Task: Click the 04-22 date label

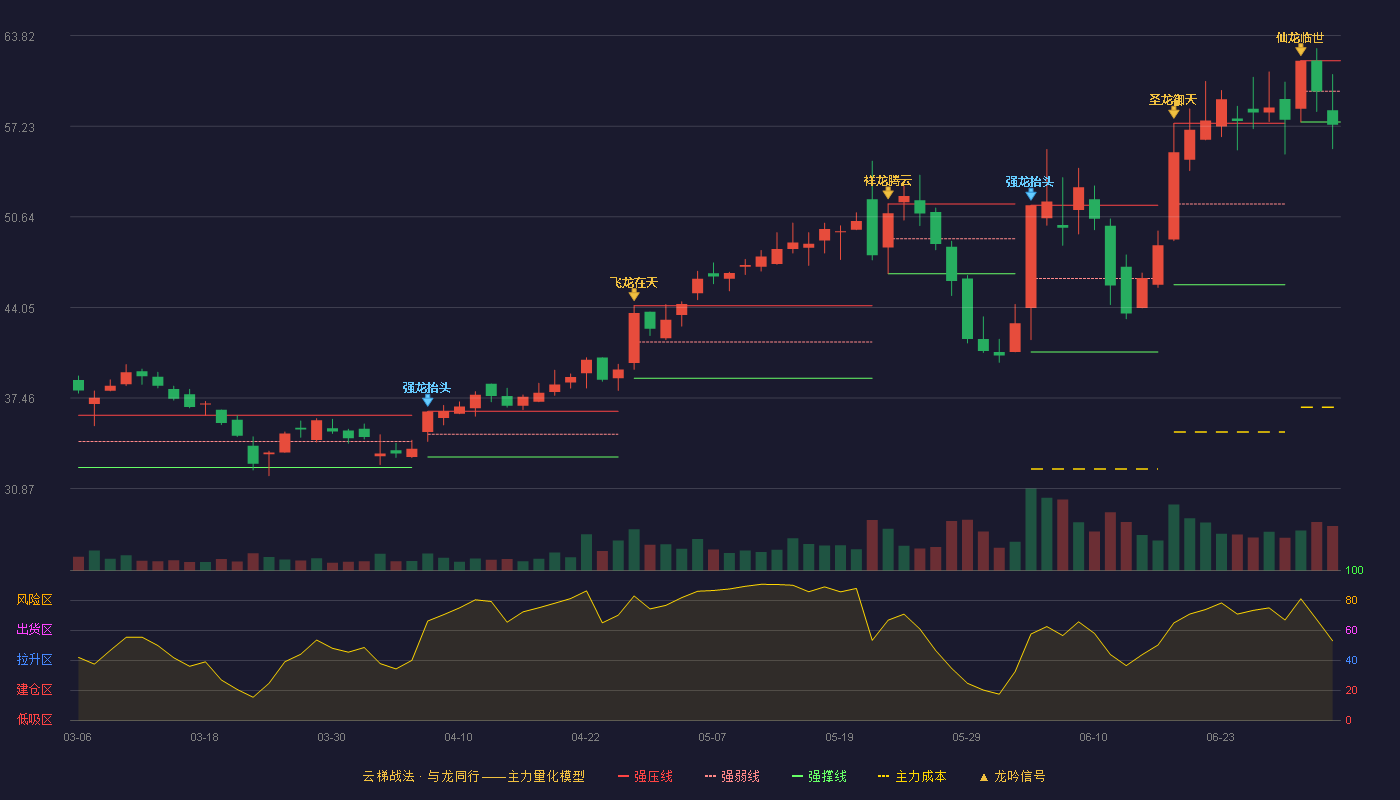Action: click(585, 737)
